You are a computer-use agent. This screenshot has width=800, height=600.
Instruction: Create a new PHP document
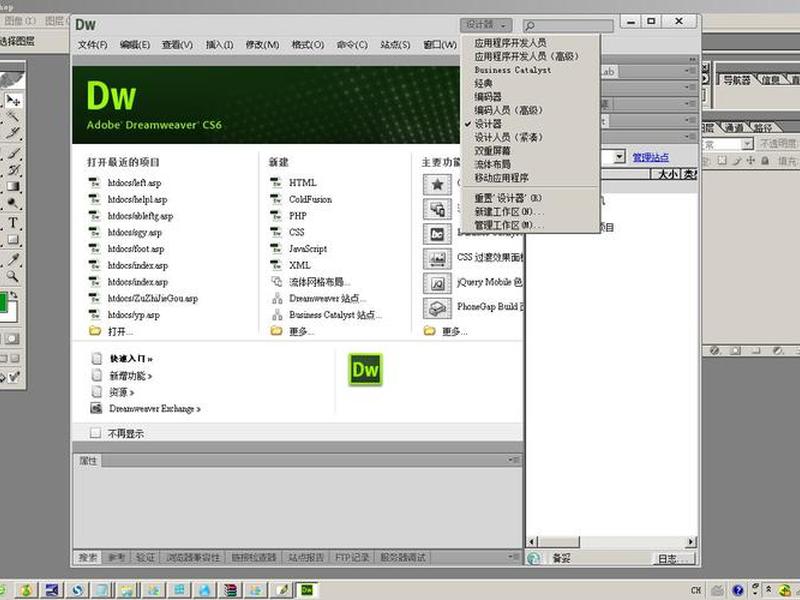pos(297,216)
